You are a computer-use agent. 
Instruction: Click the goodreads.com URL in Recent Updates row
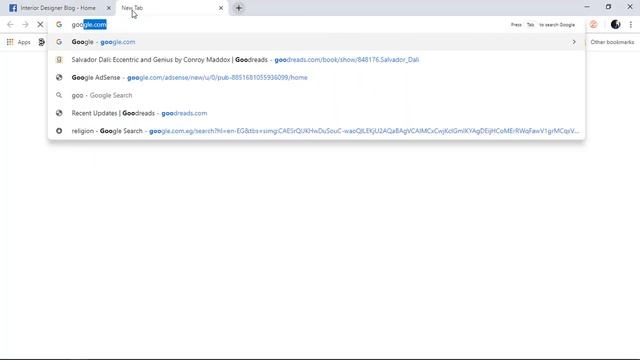pos(184,113)
